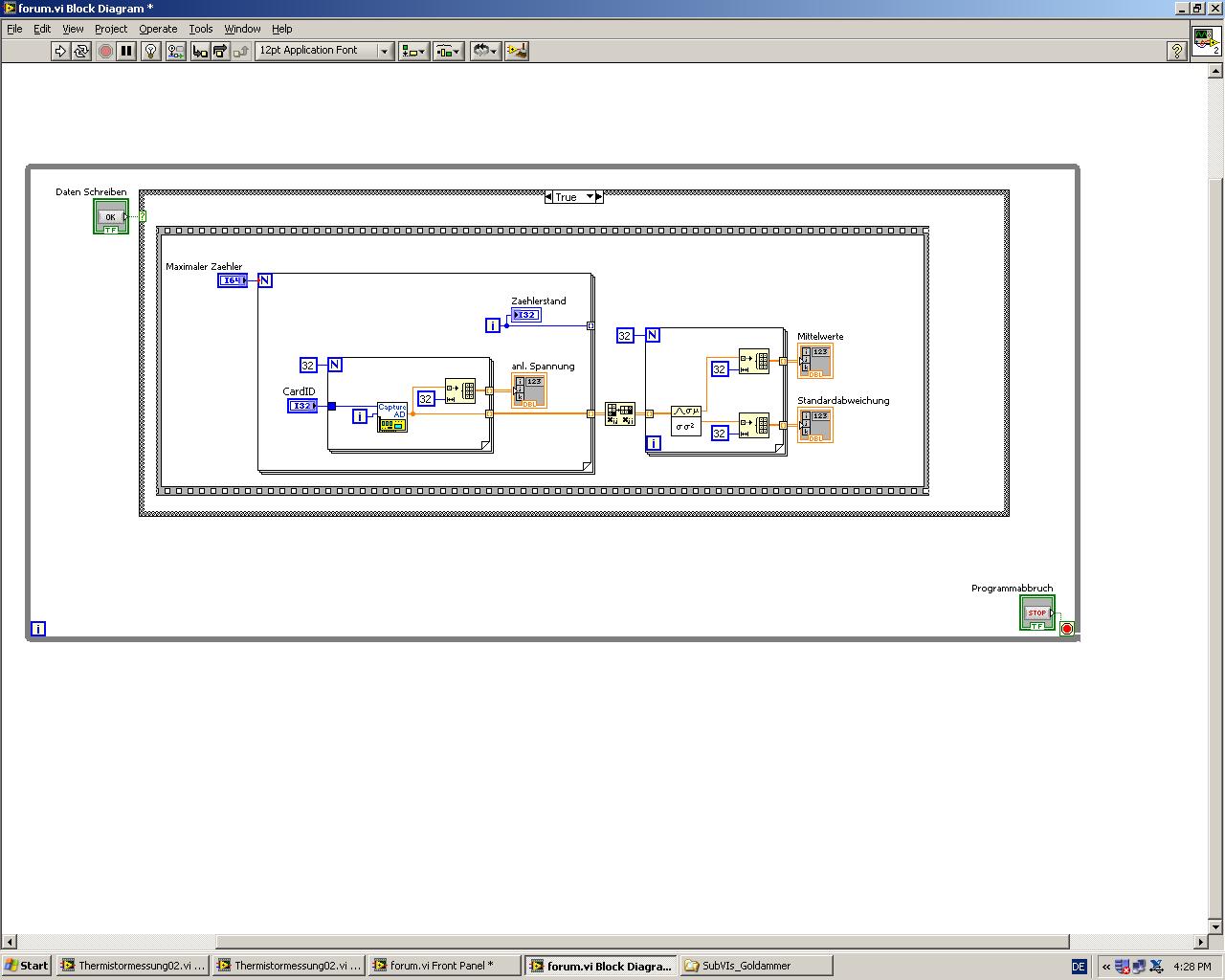Image resolution: width=1225 pixels, height=980 pixels.
Task: Switch to forum.vi Front Panel taskbar button
Action: point(445,966)
